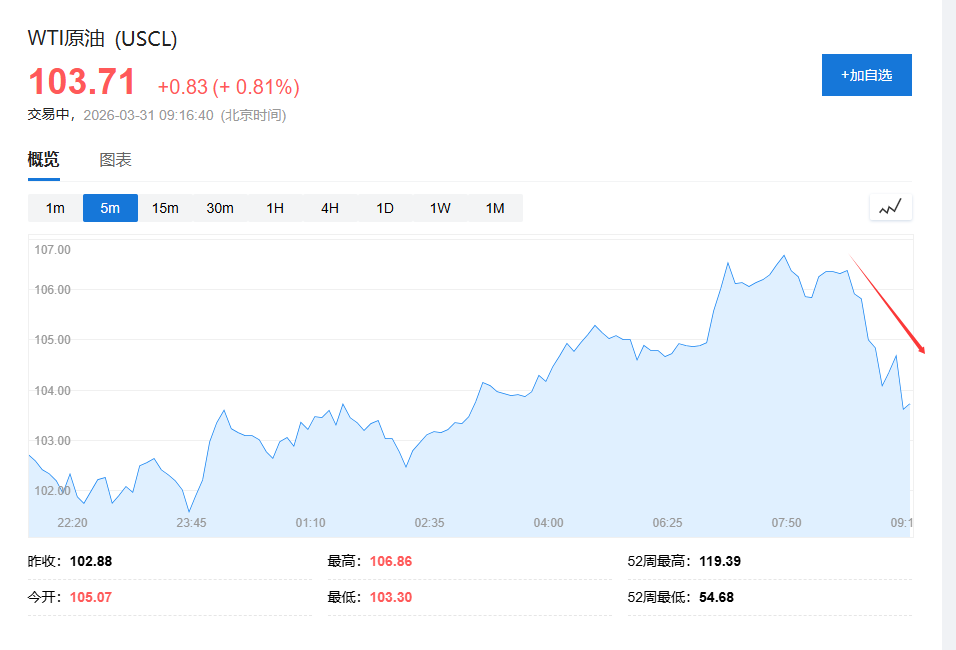
Task: Click the 昨收 value 102.88
Action: click(89, 561)
